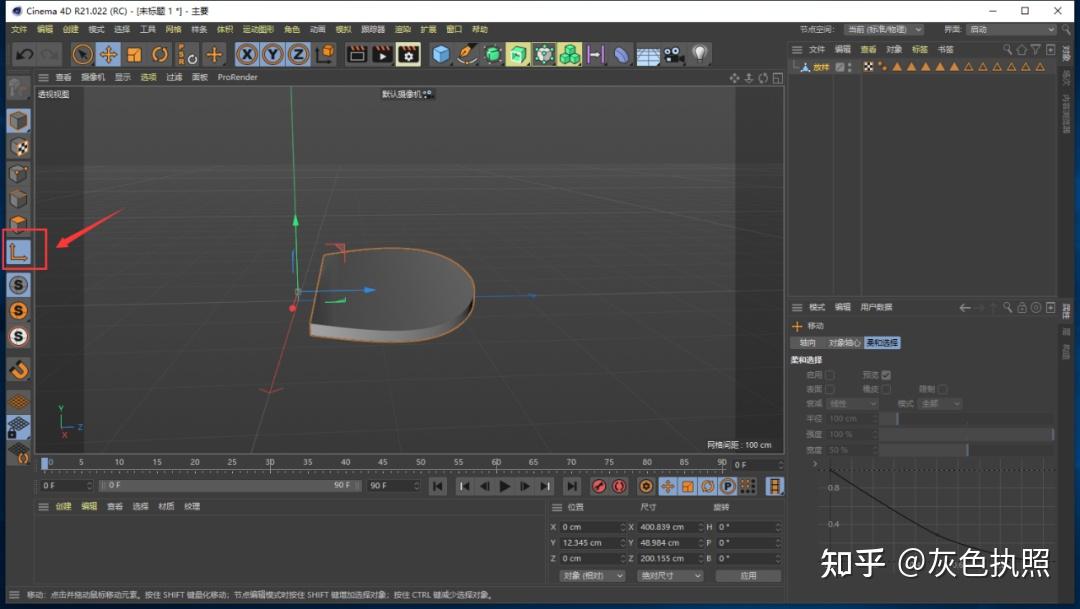This screenshot has width=1080, height=609.
Task: Toggle the X axis lock icon
Action: click(246, 54)
